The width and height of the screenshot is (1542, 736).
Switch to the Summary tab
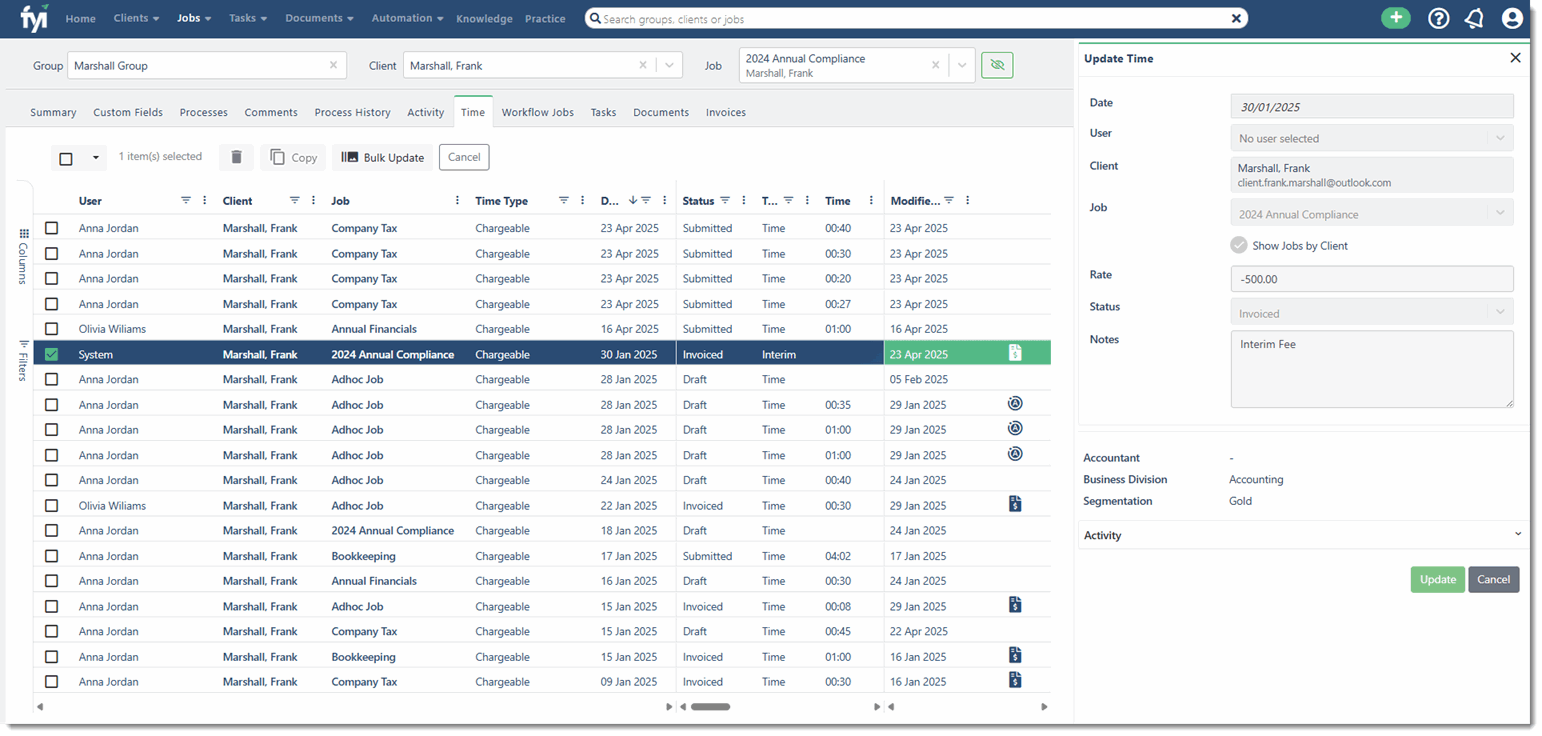coord(53,112)
